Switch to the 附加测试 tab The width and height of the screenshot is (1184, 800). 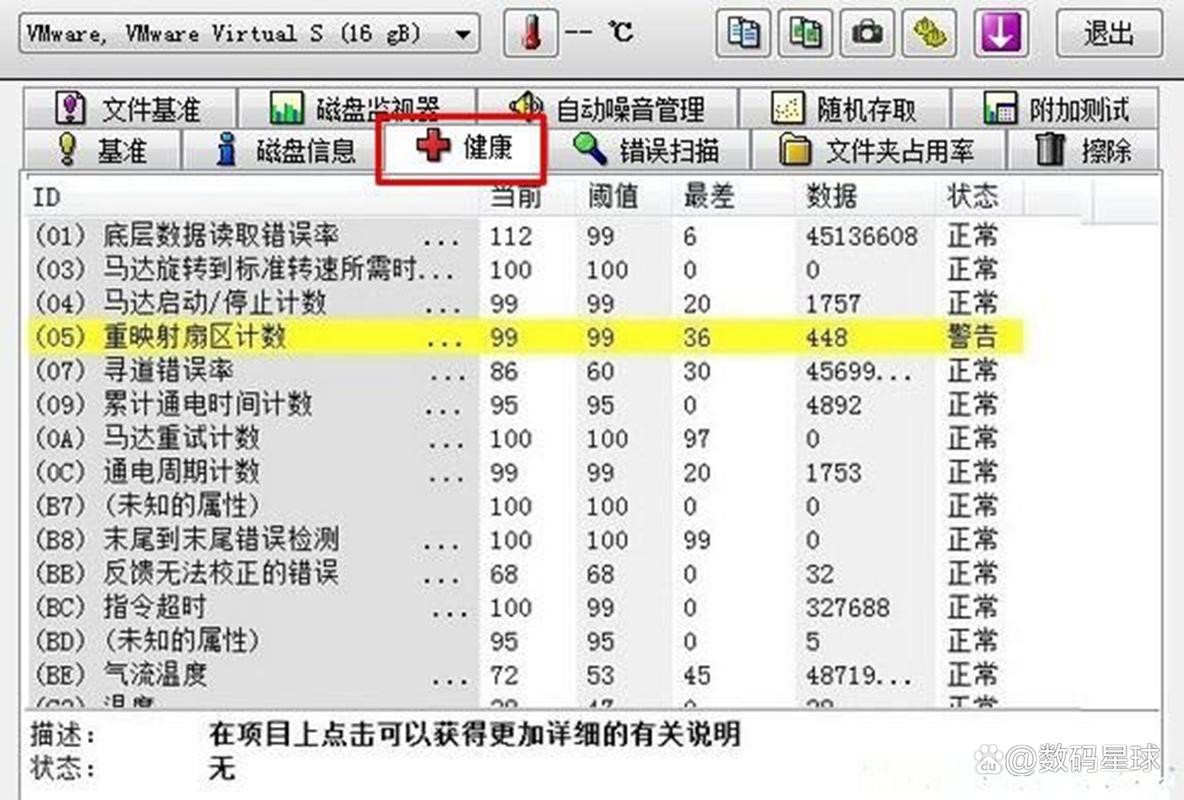[1056, 109]
